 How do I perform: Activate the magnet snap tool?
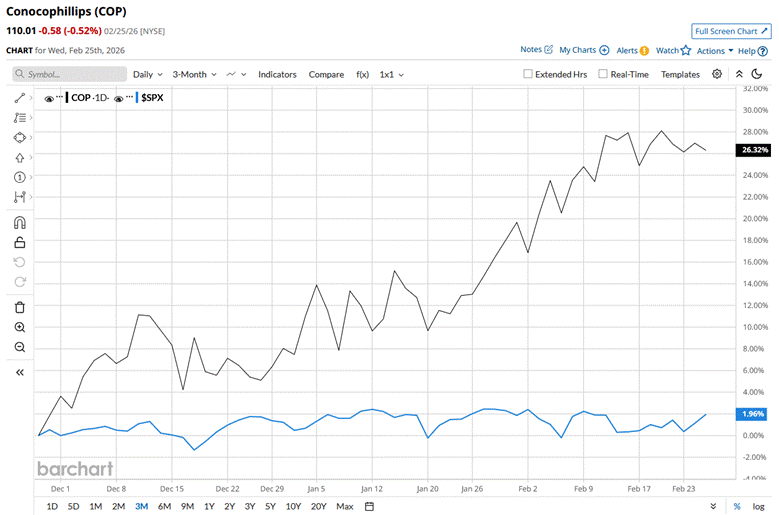[20, 222]
